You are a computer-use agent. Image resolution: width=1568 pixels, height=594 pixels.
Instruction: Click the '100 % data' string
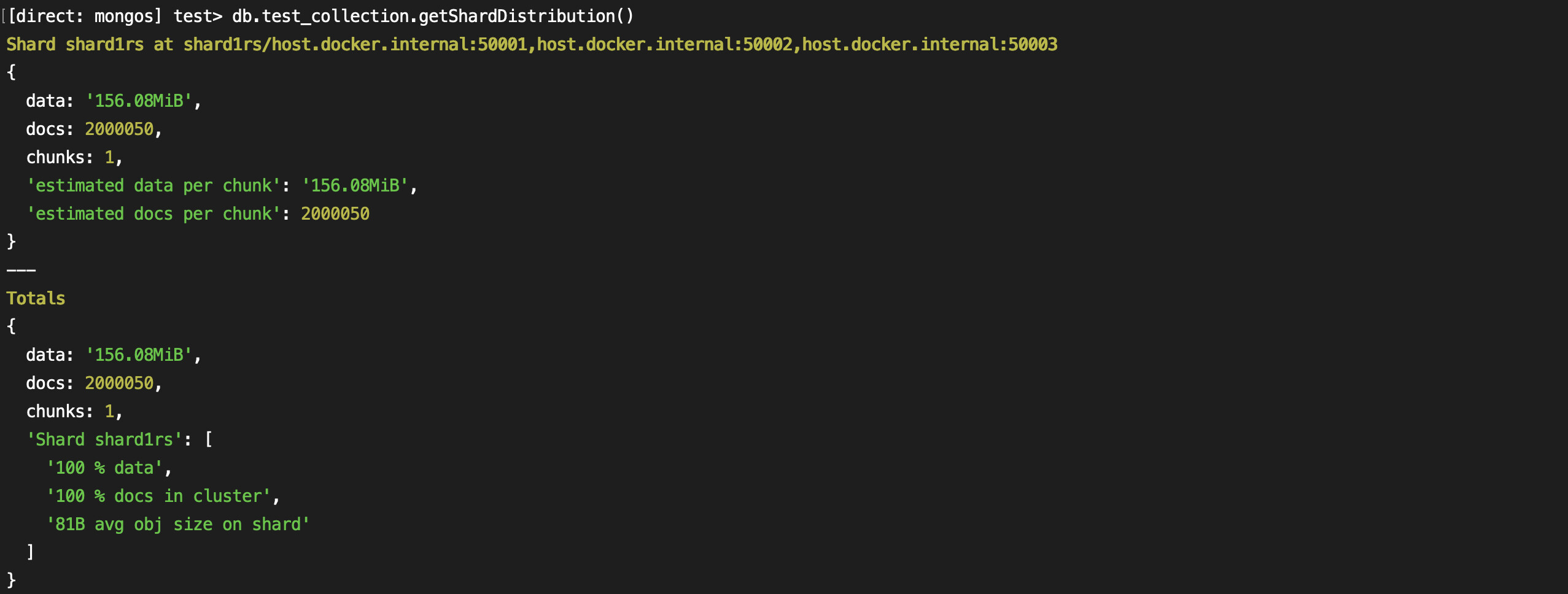pos(104,468)
